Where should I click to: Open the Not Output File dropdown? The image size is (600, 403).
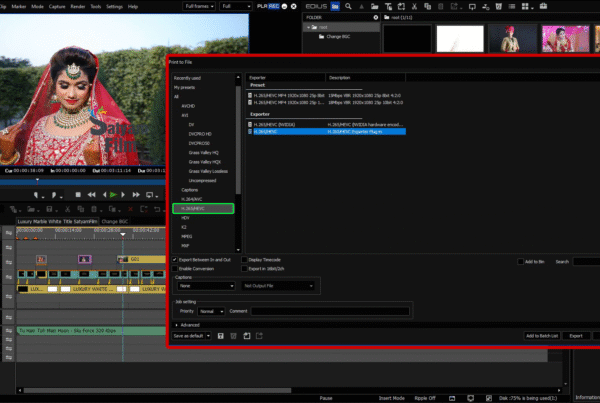pyautogui.click(x=278, y=286)
